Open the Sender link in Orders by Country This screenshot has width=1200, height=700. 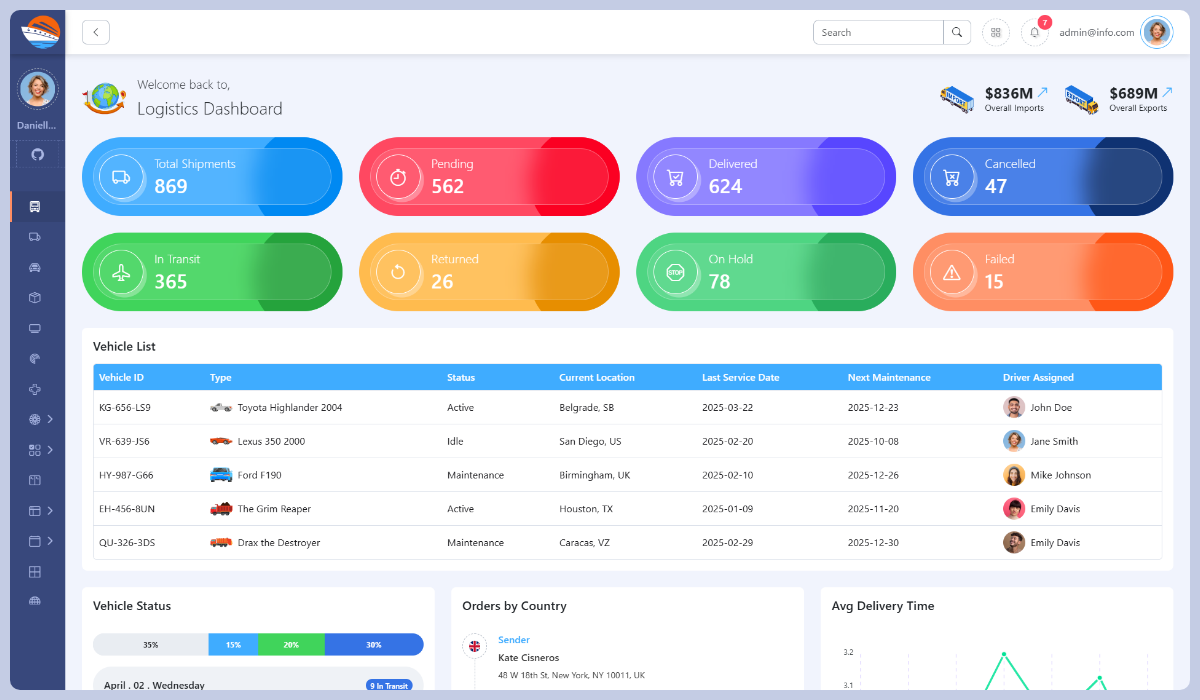pos(513,640)
